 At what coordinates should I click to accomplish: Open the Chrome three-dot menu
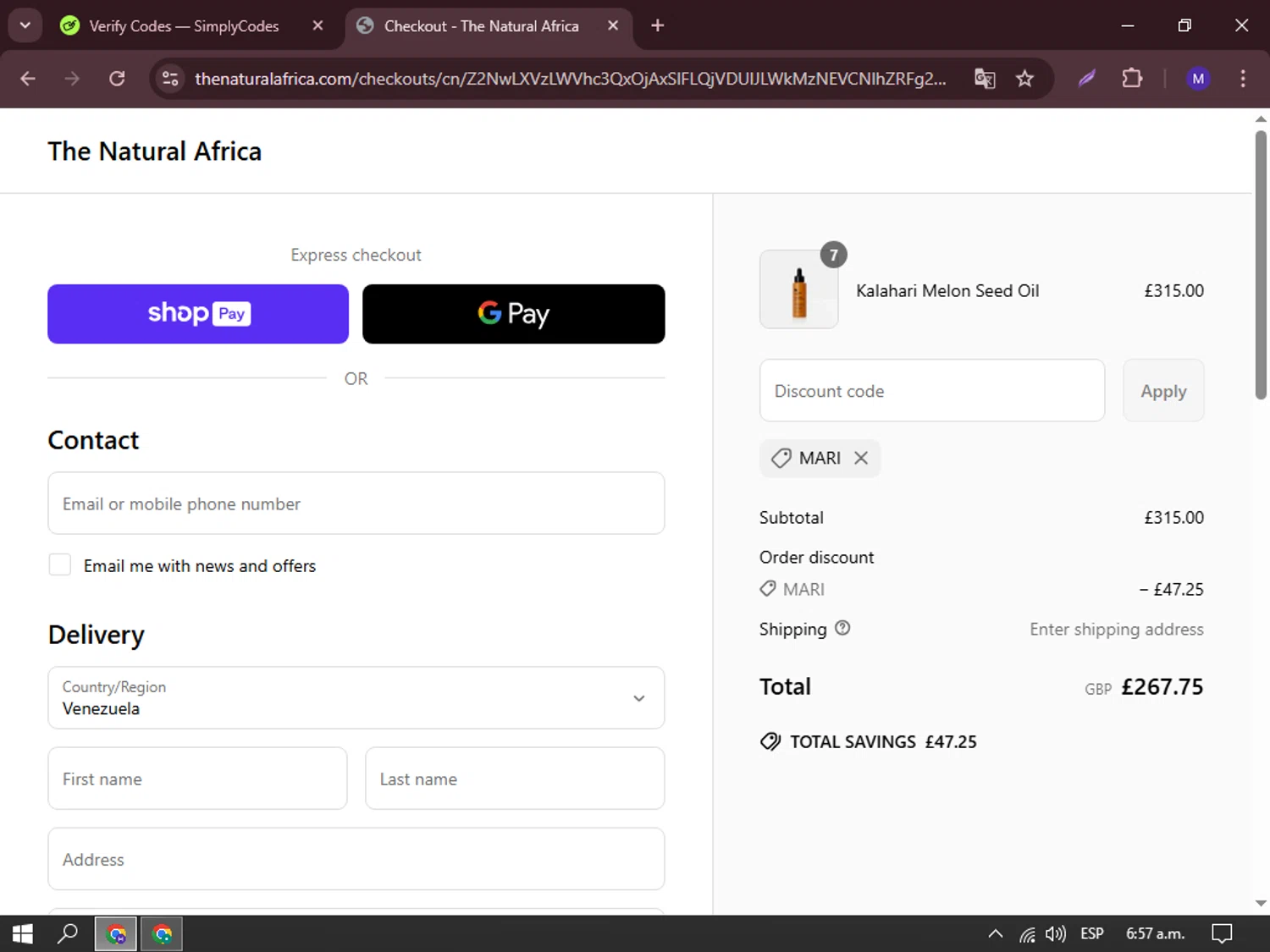click(1243, 79)
